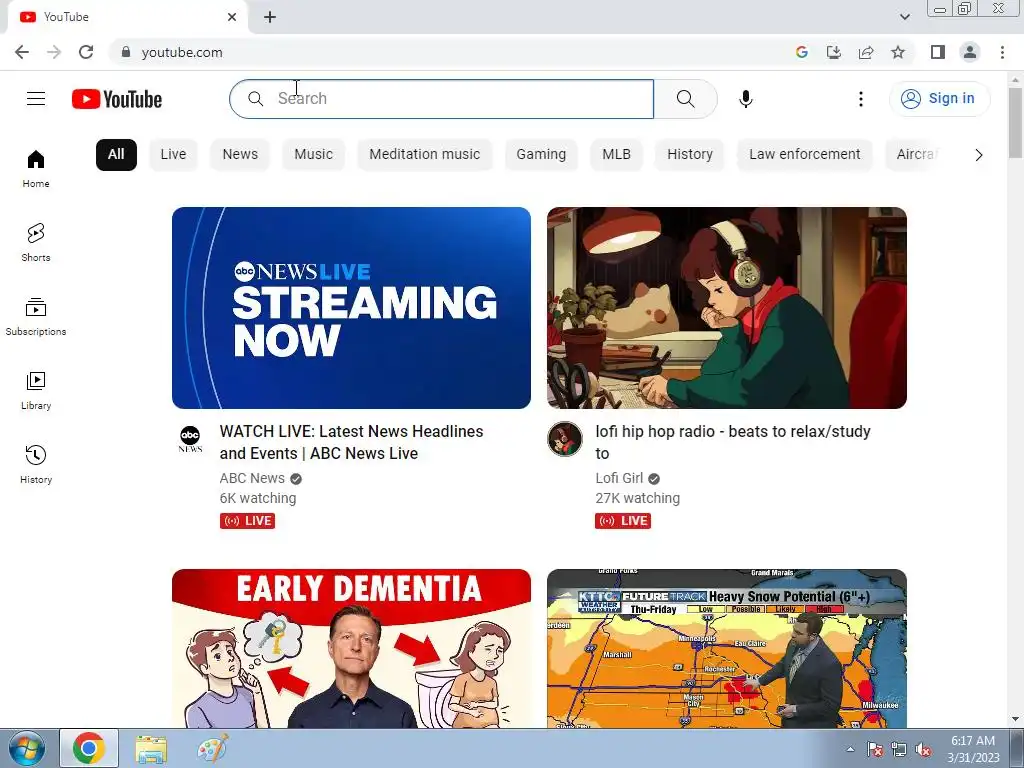Click the search magnifier button

point(685,99)
